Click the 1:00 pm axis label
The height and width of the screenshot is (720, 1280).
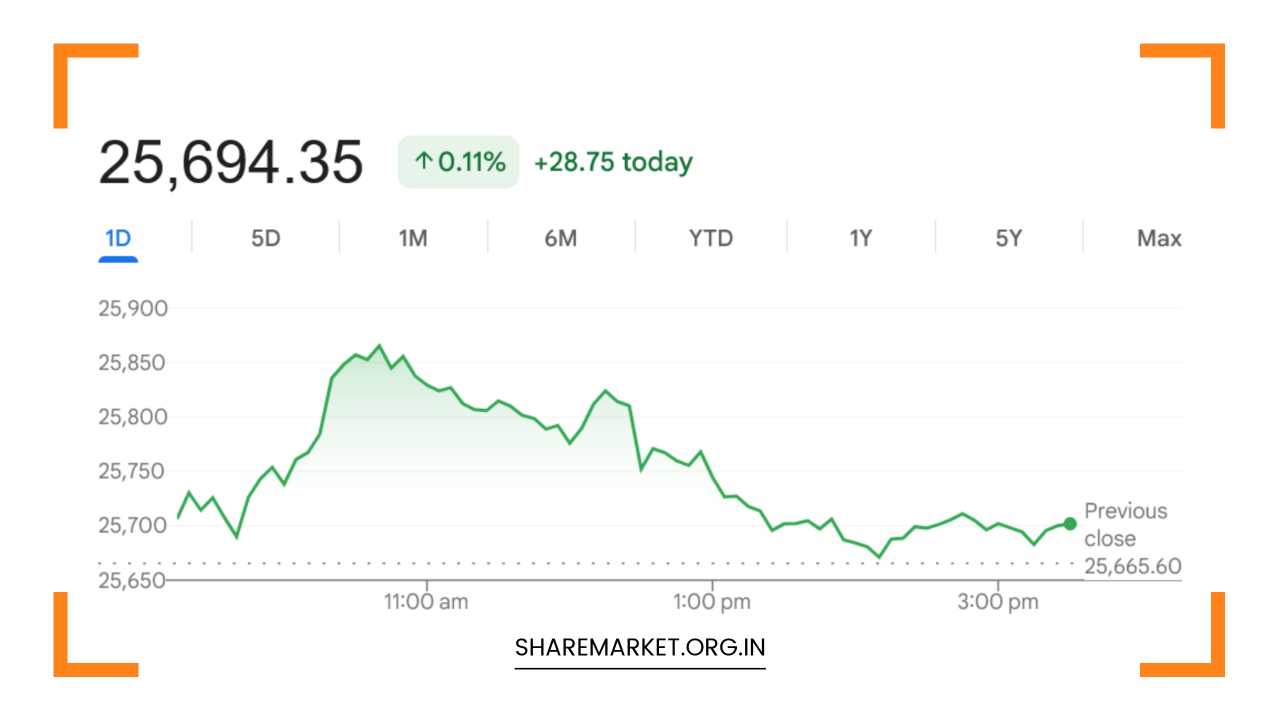coord(712,602)
